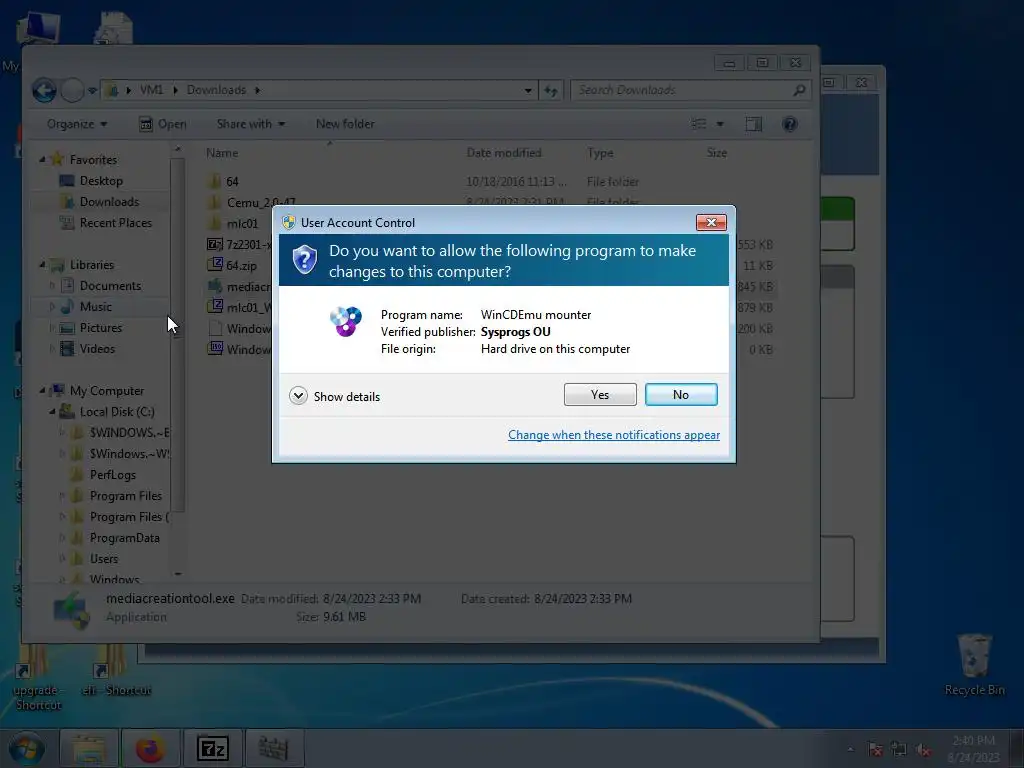Collapse the My Computer node
This screenshot has height=768, width=1024.
(x=42, y=391)
